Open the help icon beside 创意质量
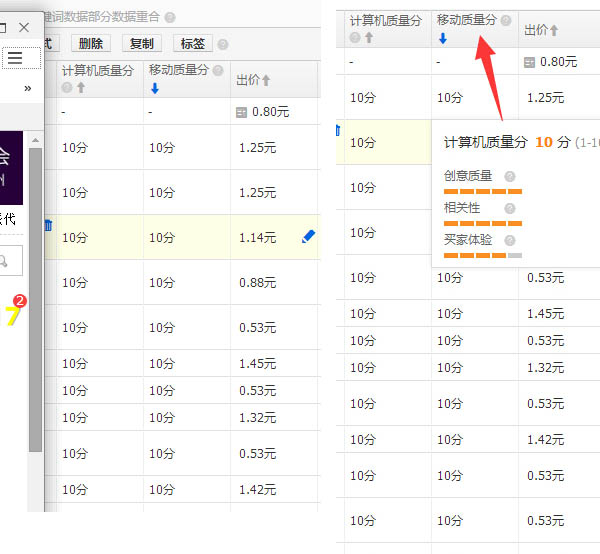 point(510,176)
